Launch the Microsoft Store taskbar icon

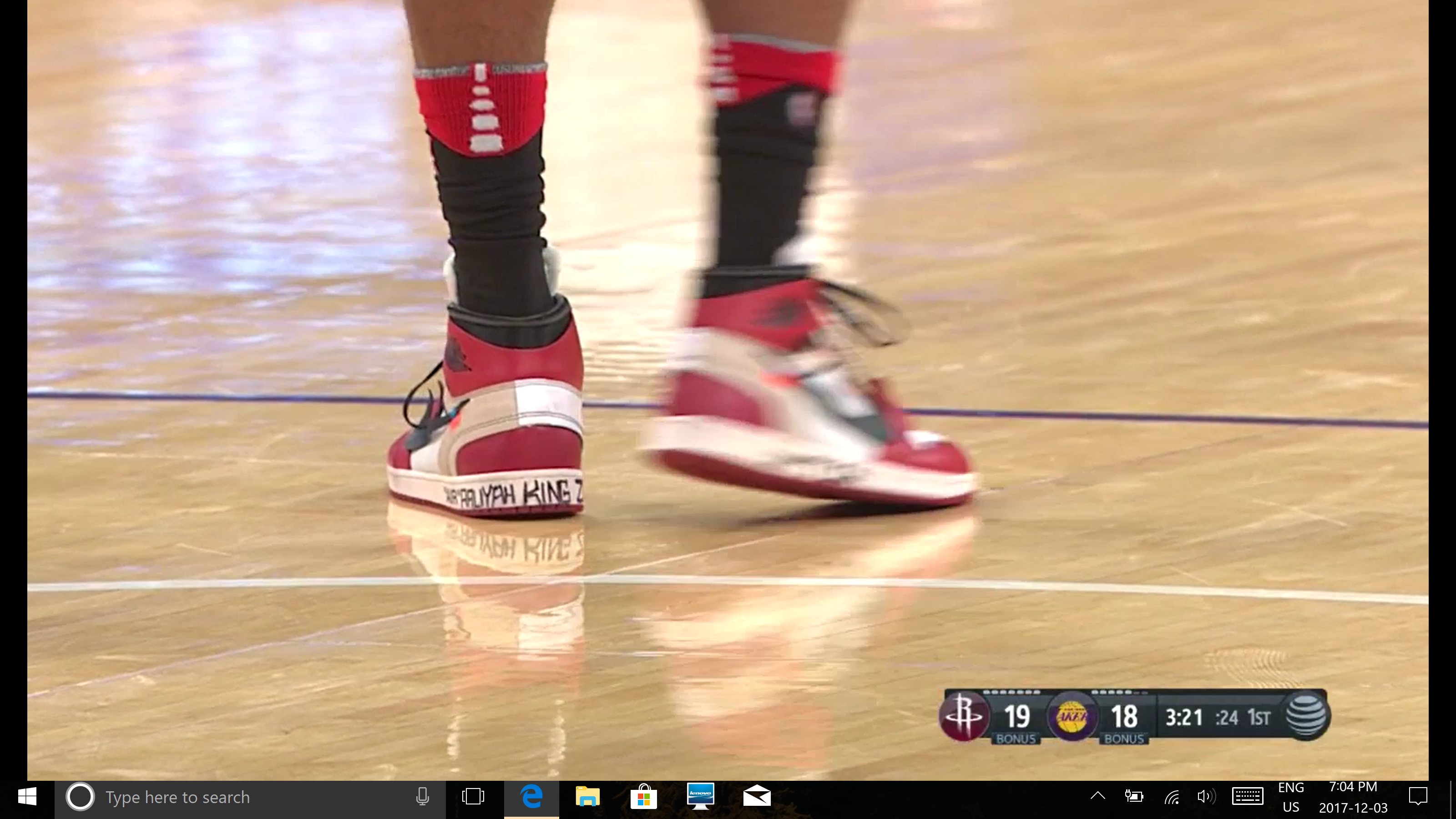[644, 797]
